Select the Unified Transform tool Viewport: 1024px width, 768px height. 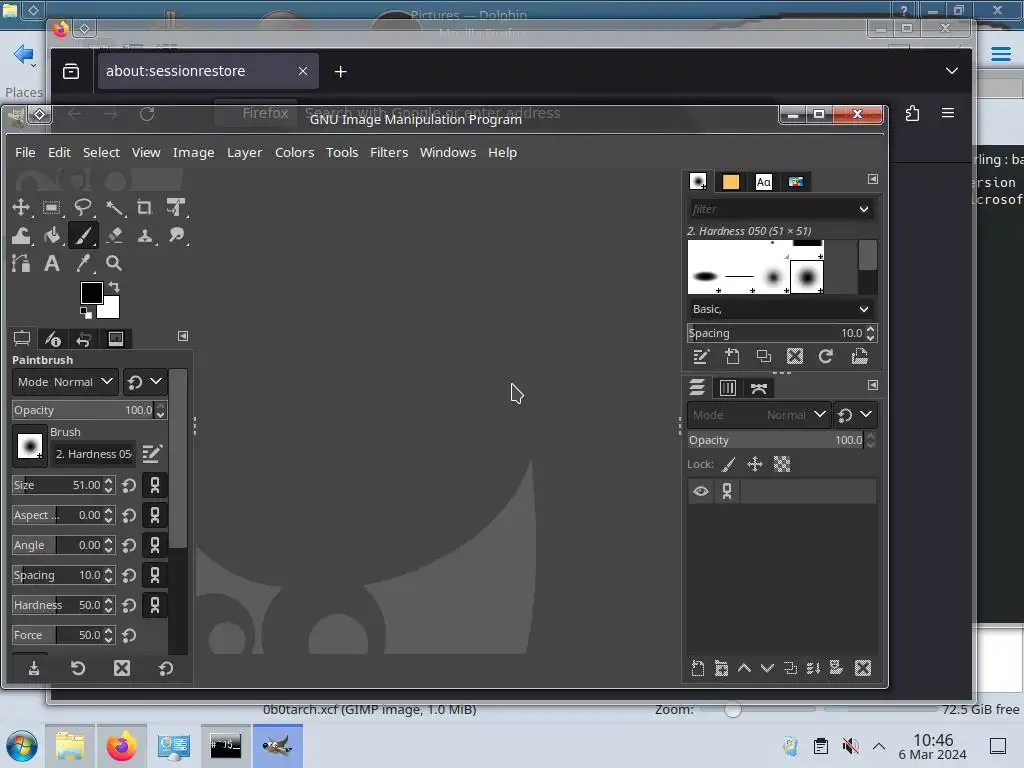[x=176, y=208]
